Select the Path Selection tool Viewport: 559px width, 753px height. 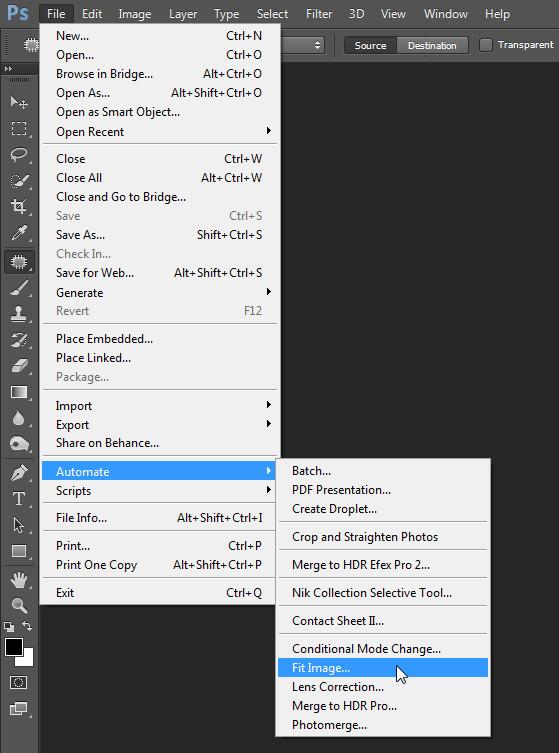[19, 525]
